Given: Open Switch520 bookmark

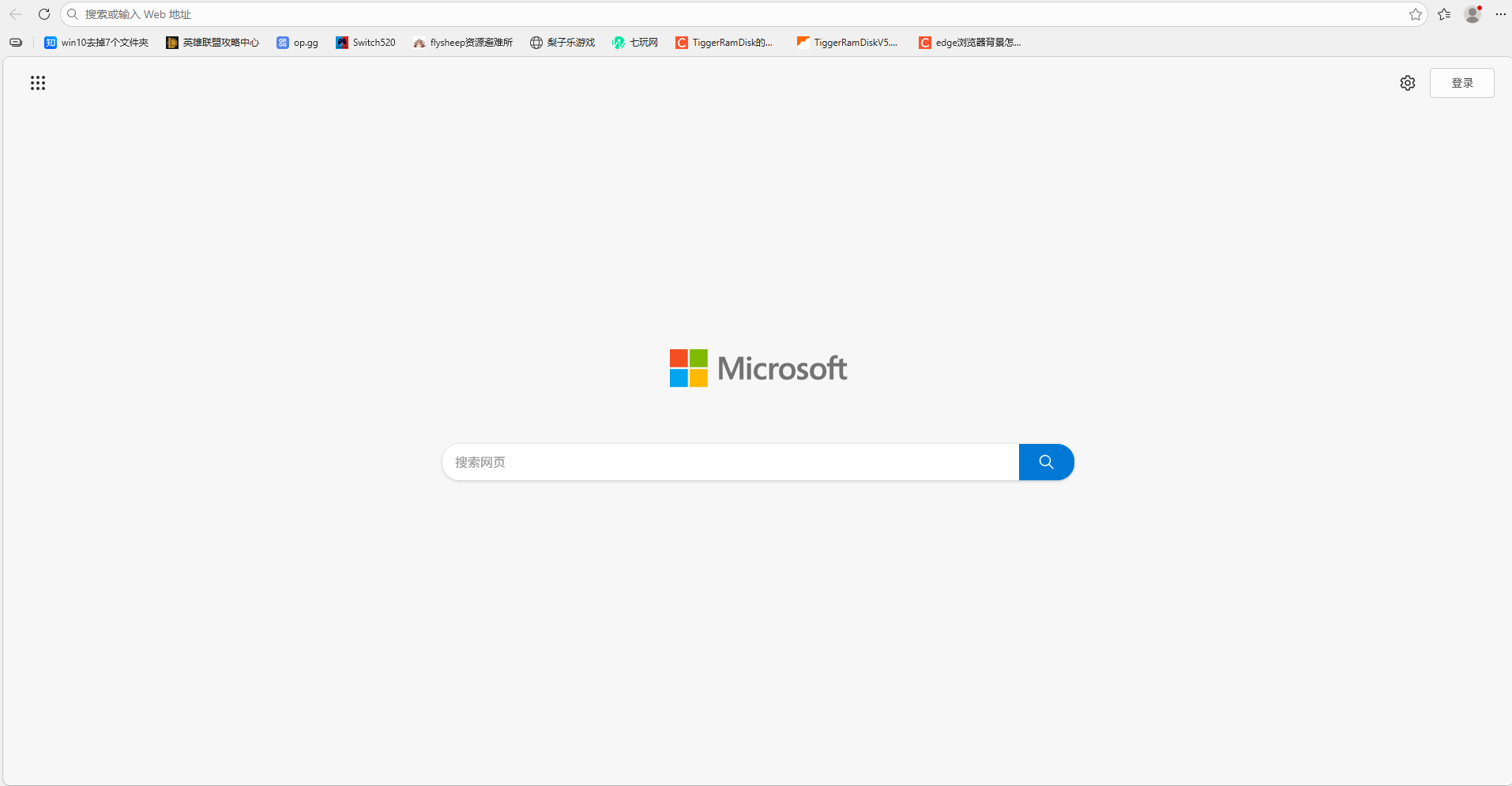Looking at the screenshot, I should [366, 43].
